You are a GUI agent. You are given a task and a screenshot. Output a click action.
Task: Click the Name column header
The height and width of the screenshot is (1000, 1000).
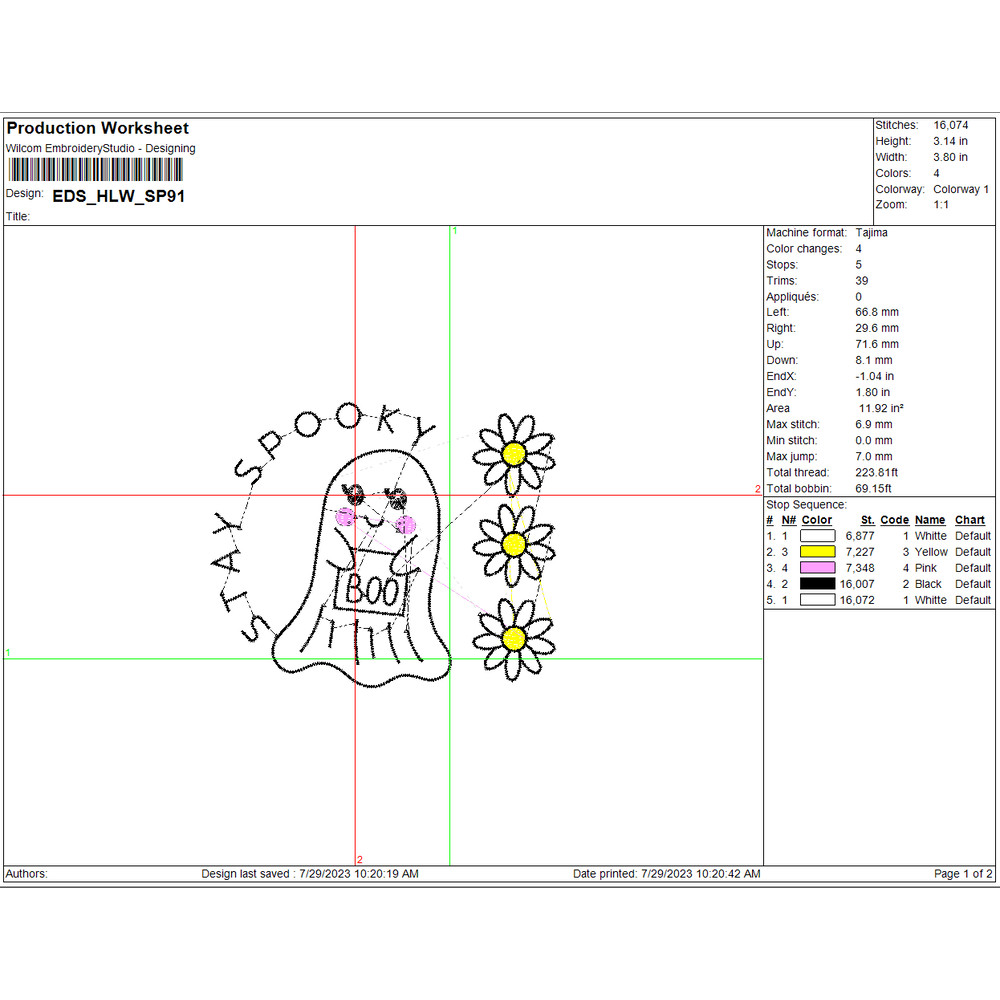929,520
